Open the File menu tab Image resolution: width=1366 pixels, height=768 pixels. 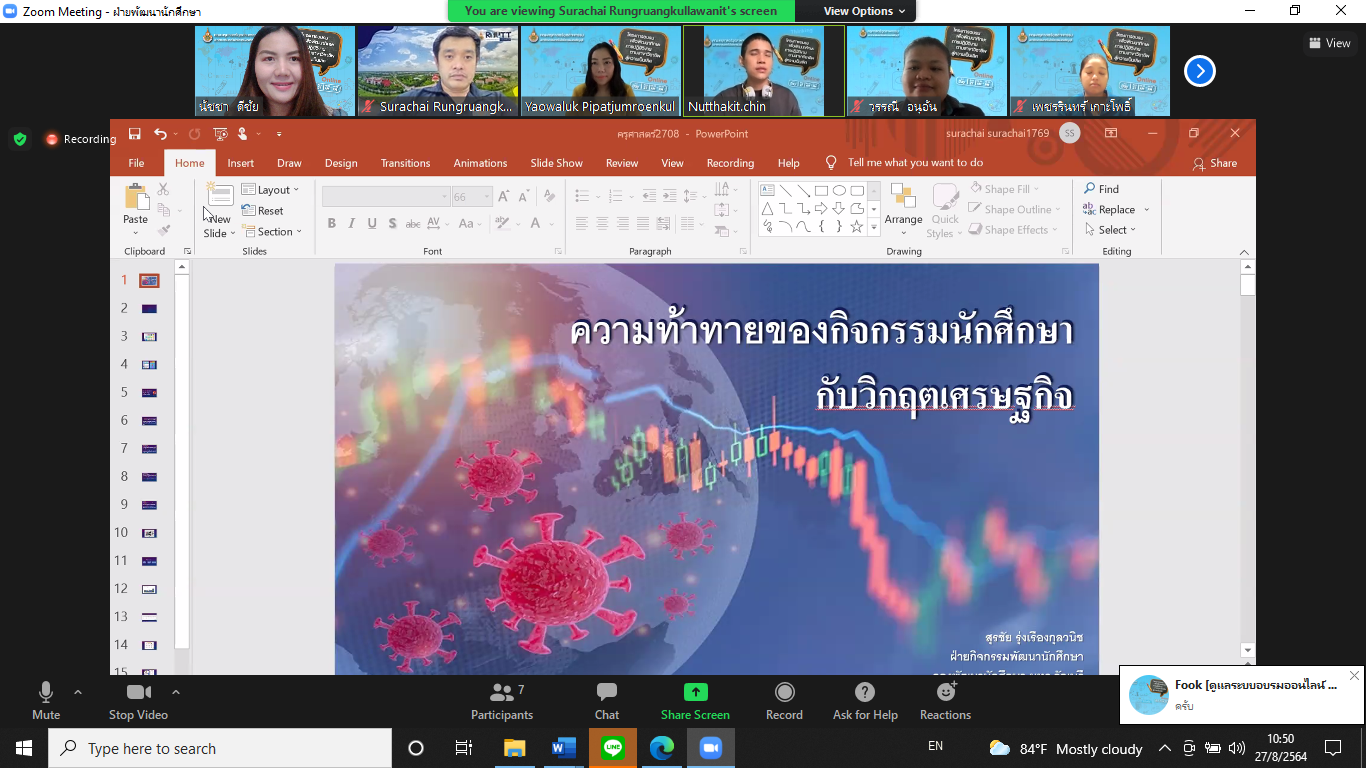point(137,163)
